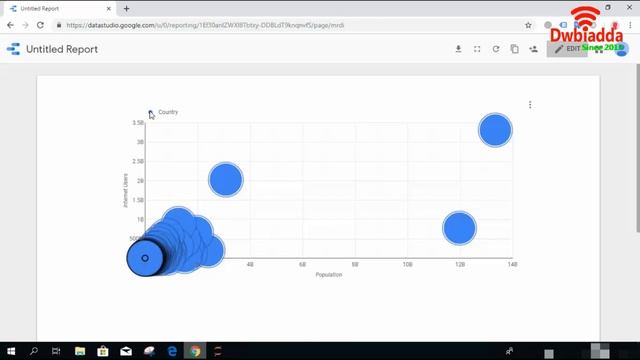Click the dark highlighted bubble at origin

point(145,258)
